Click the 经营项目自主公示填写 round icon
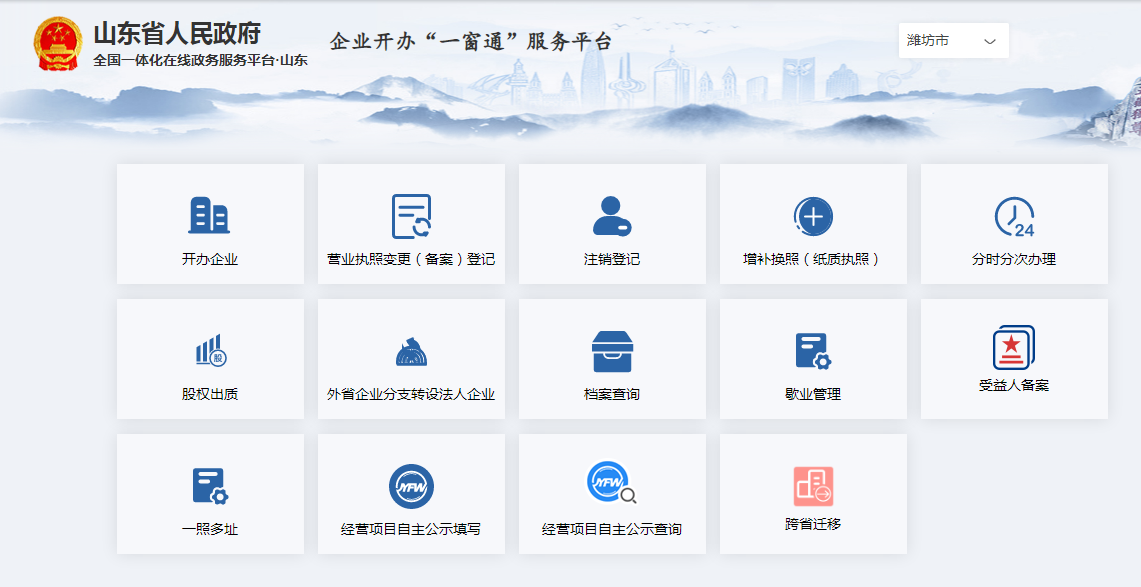Viewport: 1141px width, 587px height. point(411,486)
